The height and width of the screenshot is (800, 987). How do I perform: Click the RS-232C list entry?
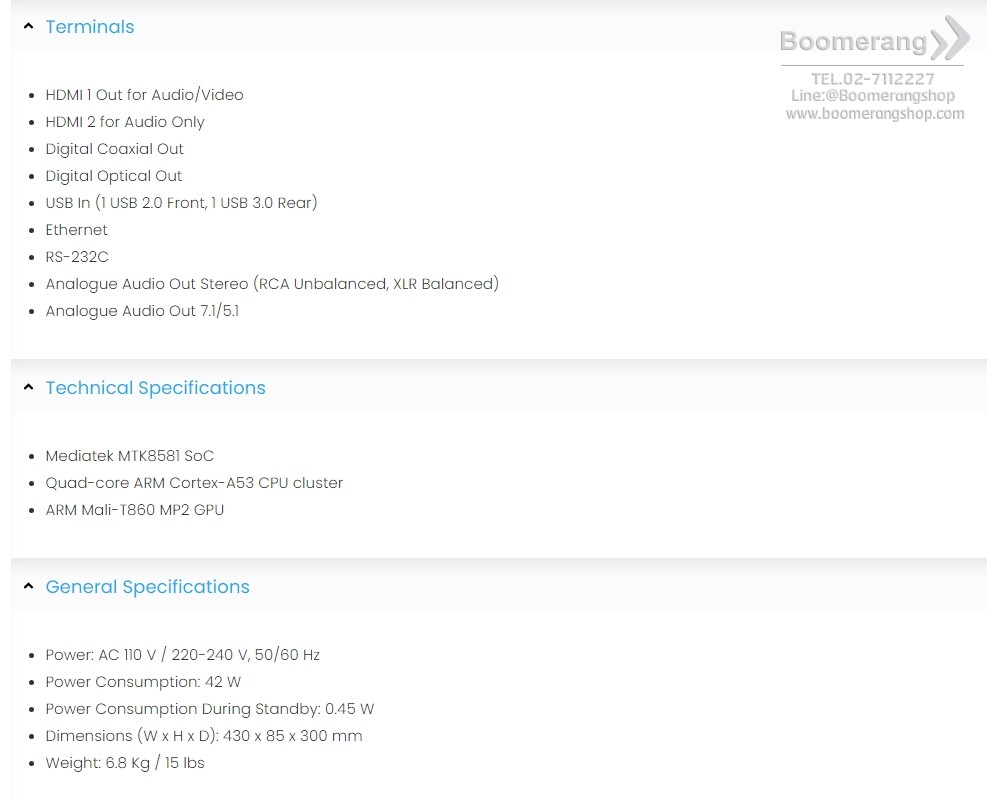click(77, 257)
